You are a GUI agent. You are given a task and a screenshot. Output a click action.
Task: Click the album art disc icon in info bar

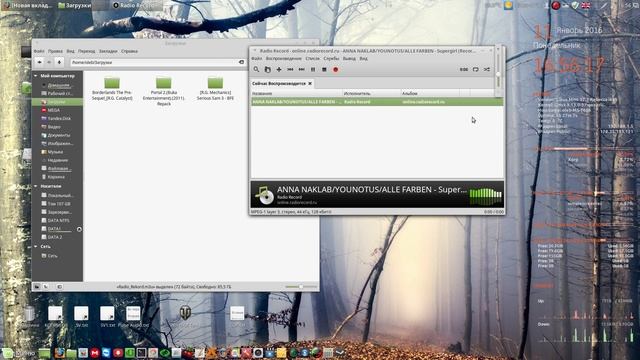tap(264, 195)
